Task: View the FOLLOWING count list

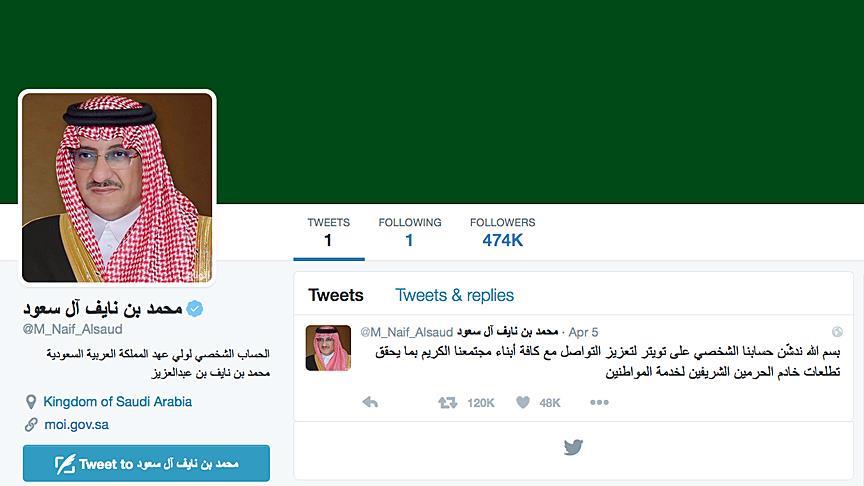Action: point(409,232)
